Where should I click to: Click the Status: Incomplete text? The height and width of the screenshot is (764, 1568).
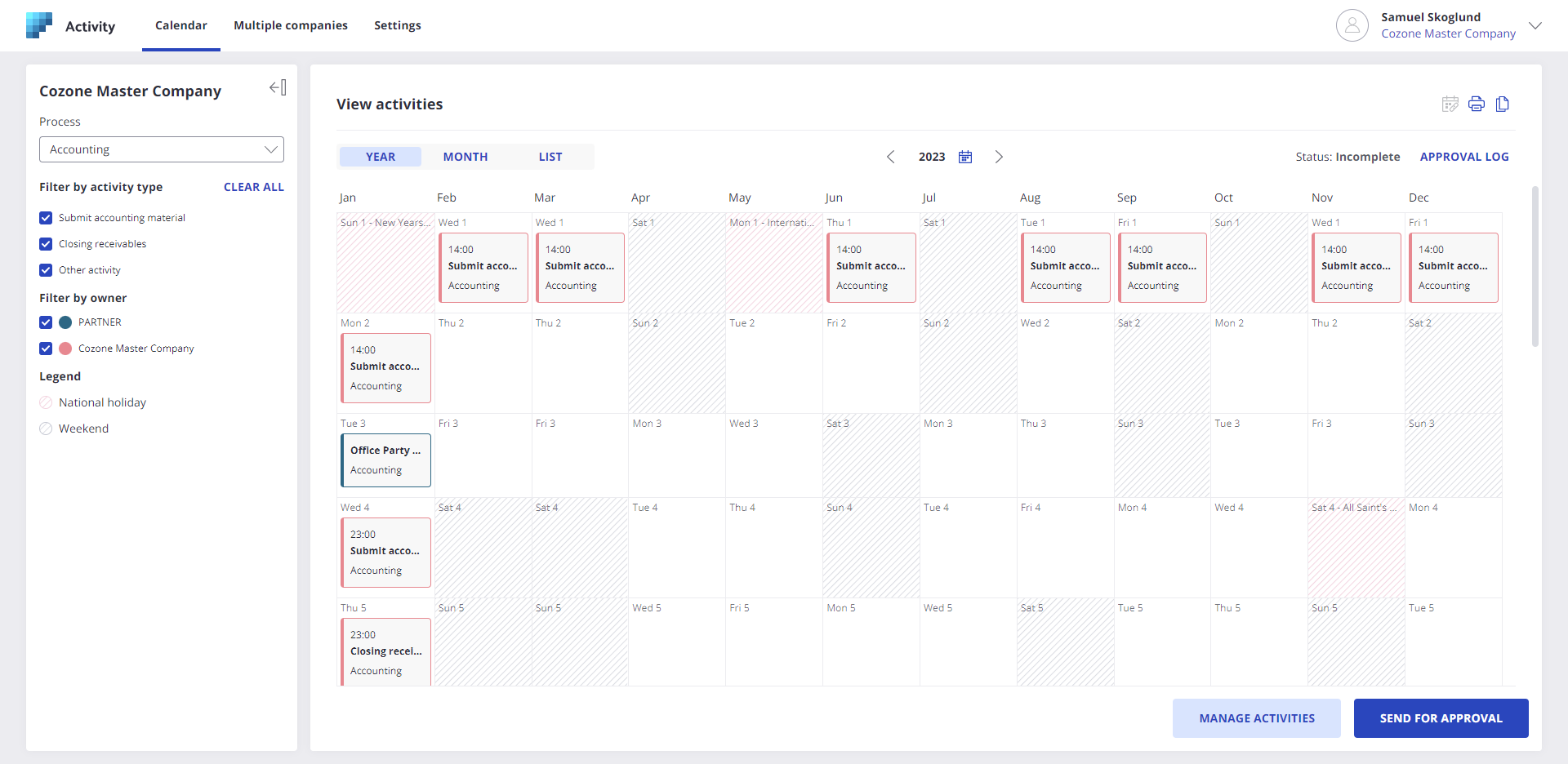coord(1347,157)
